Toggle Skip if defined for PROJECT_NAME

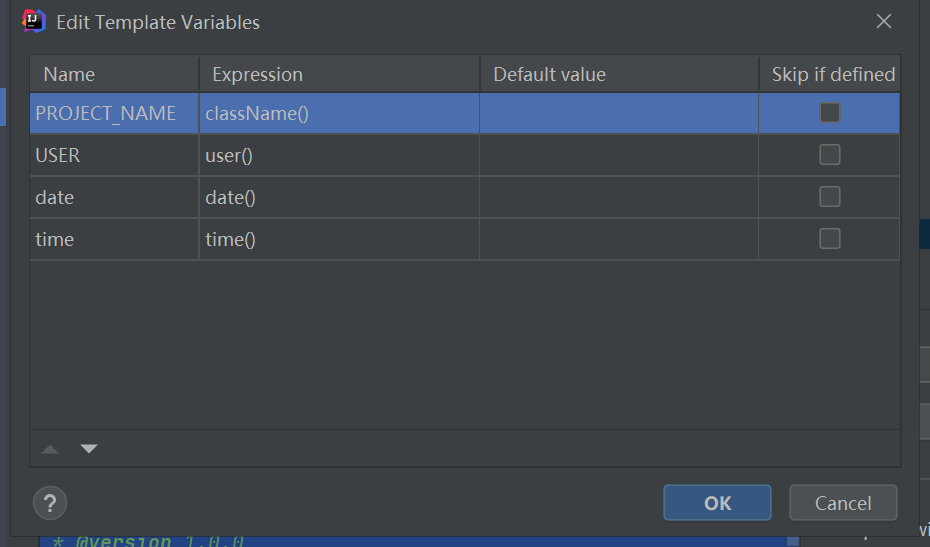tap(829, 113)
